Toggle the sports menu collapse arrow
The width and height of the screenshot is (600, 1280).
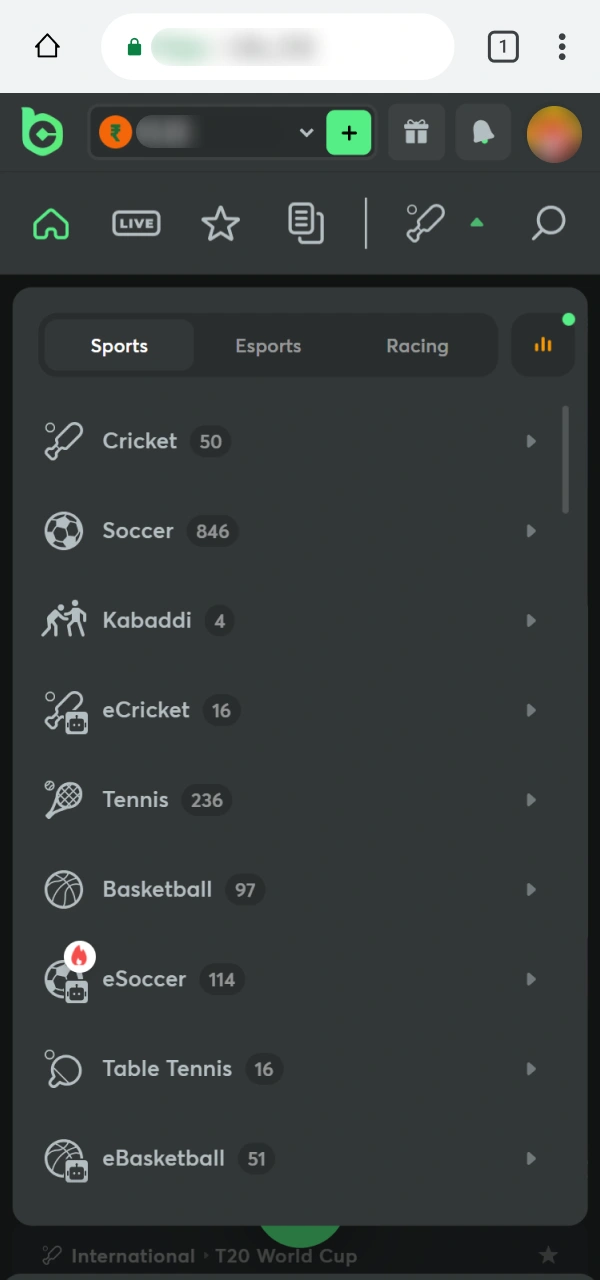[477, 223]
